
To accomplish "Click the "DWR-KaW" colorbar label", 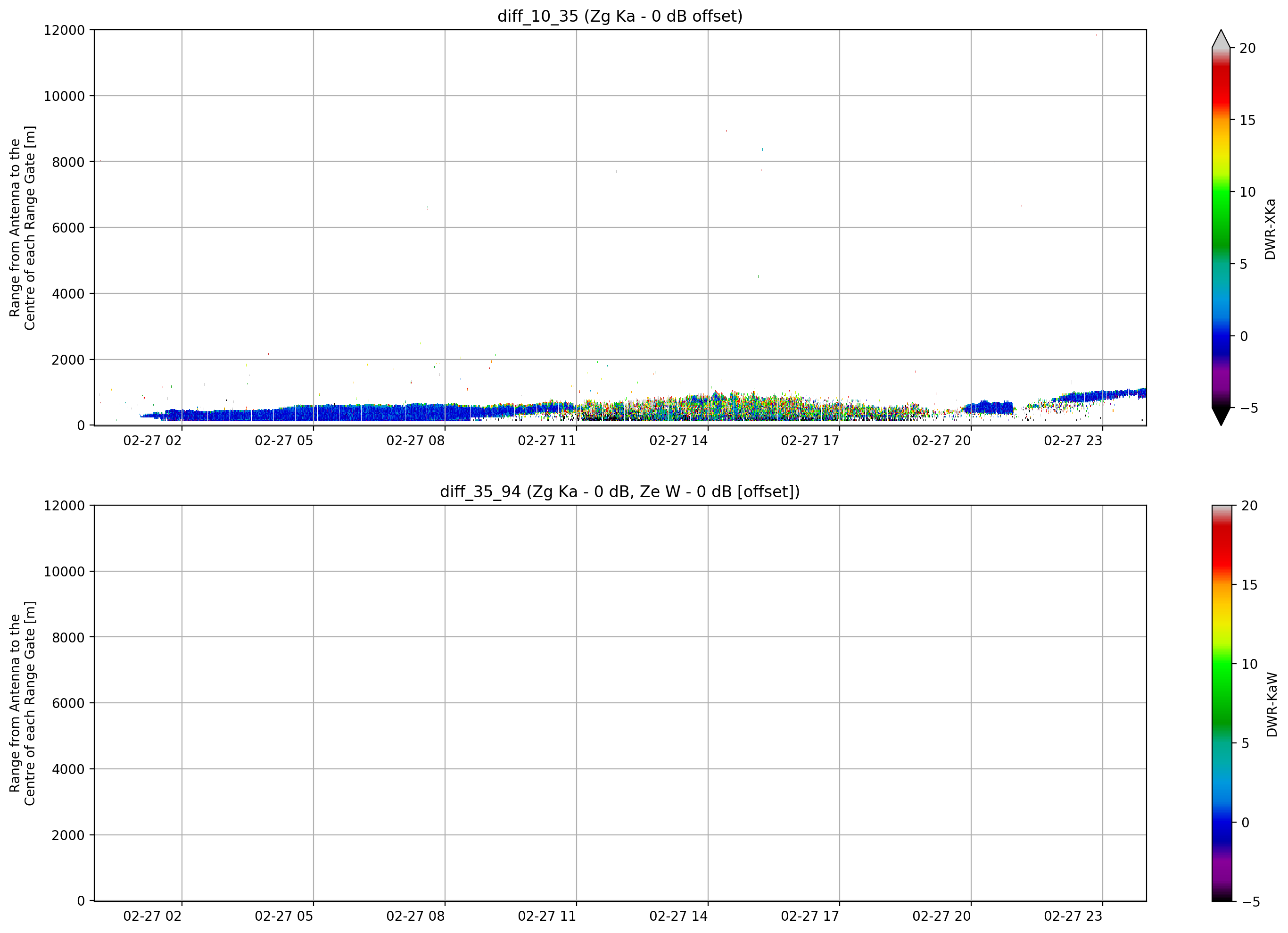I will coord(1272,705).
